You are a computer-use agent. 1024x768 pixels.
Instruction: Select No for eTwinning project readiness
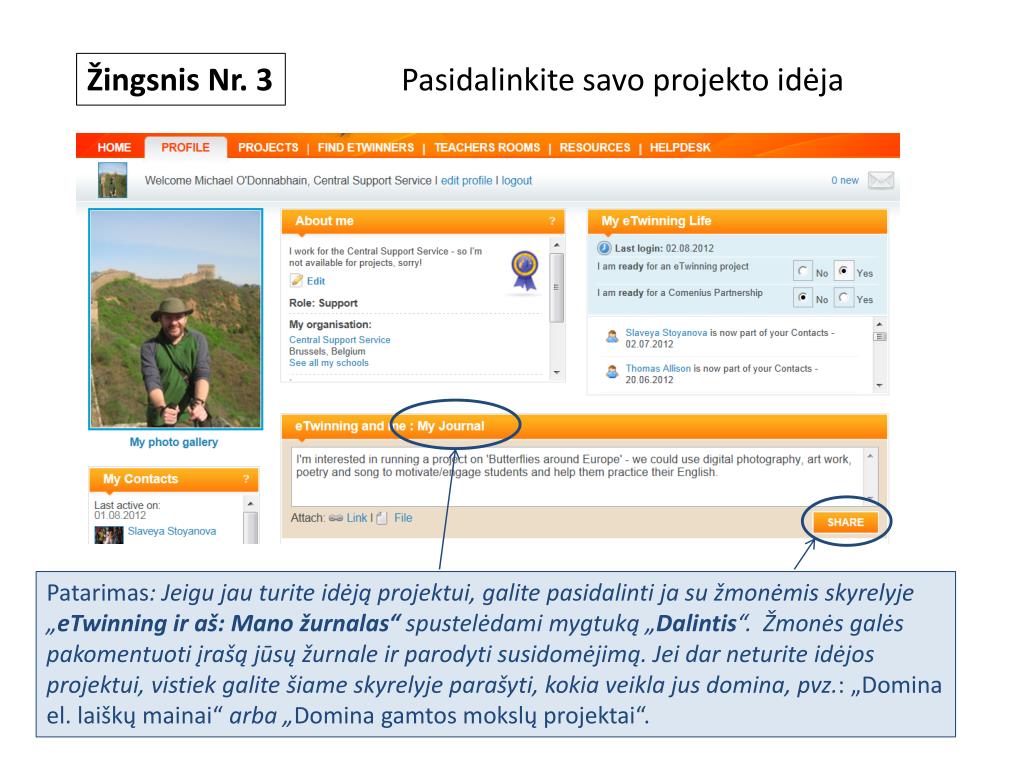[803, 271]
